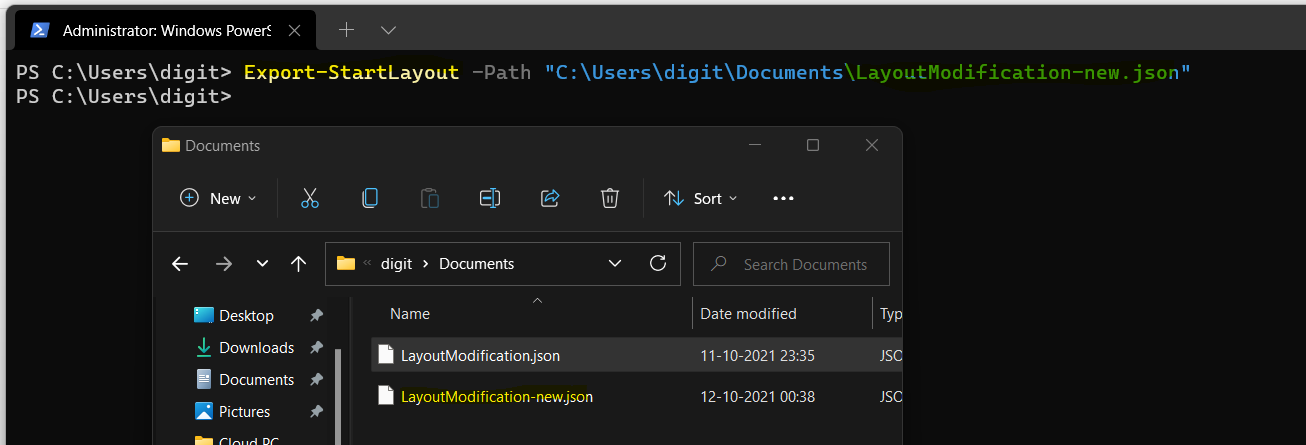Screen dimensions: 1306x445
Task: Click the pin icon beside Desktop
Action: (x=316, y=315)
